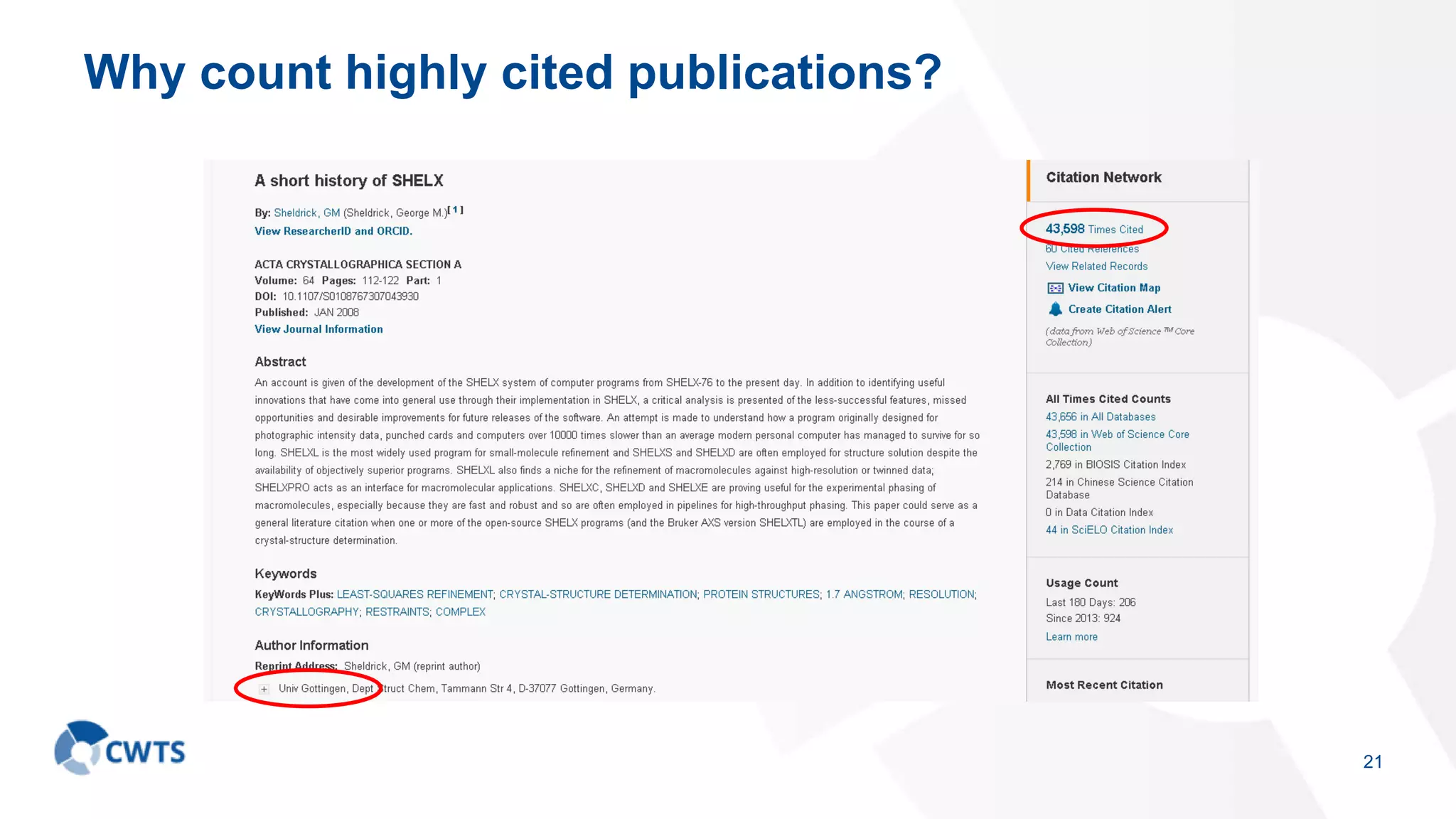Click Learn more under Usage Count
Screen dimensions: 1456x819
pyautogui.click(x=1071, y=637)
